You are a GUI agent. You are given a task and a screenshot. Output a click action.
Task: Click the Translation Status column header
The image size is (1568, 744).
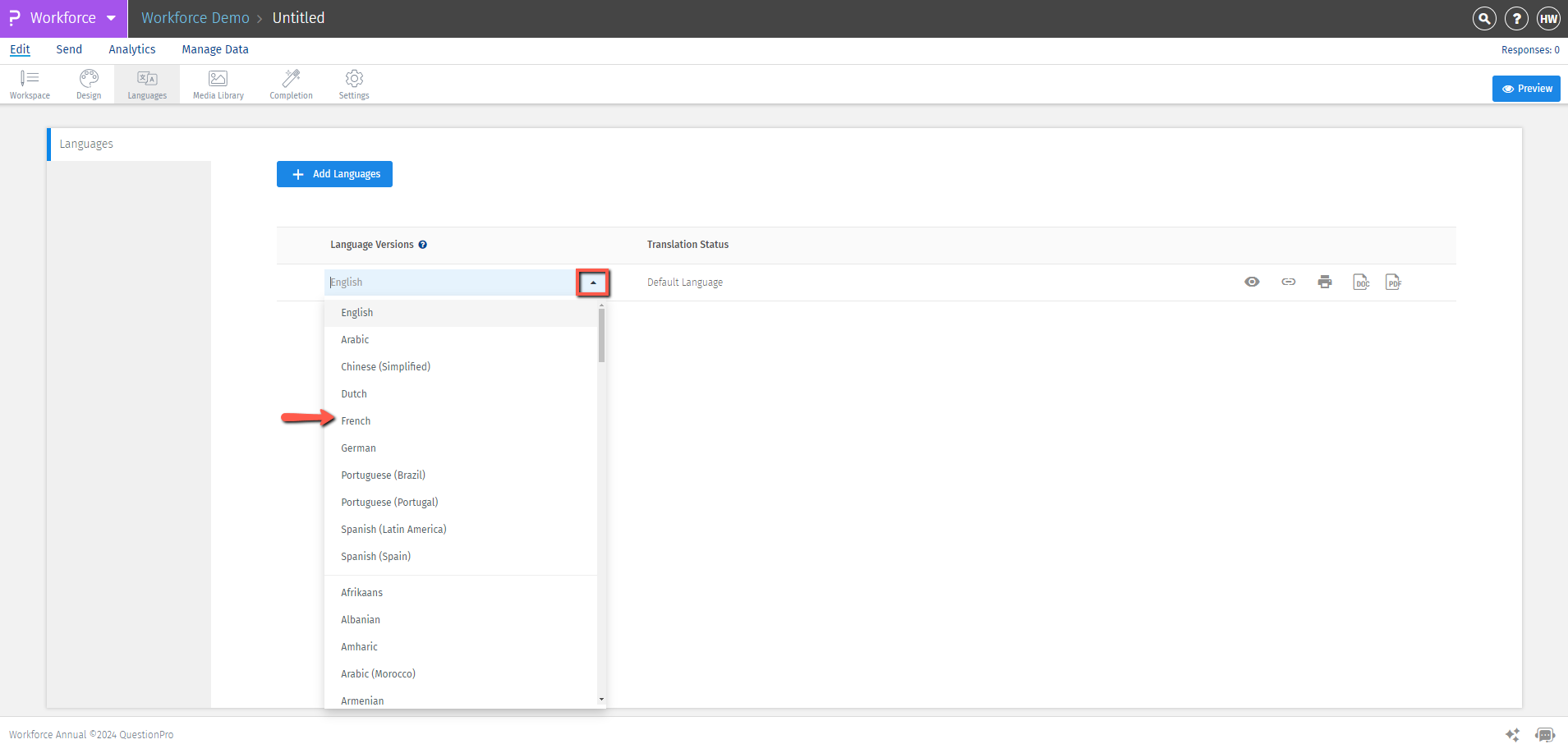click(x=687, y=245)
